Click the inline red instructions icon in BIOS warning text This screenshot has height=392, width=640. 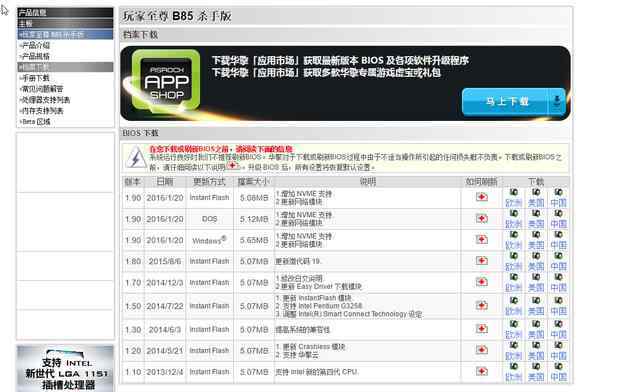coord(232,166)
